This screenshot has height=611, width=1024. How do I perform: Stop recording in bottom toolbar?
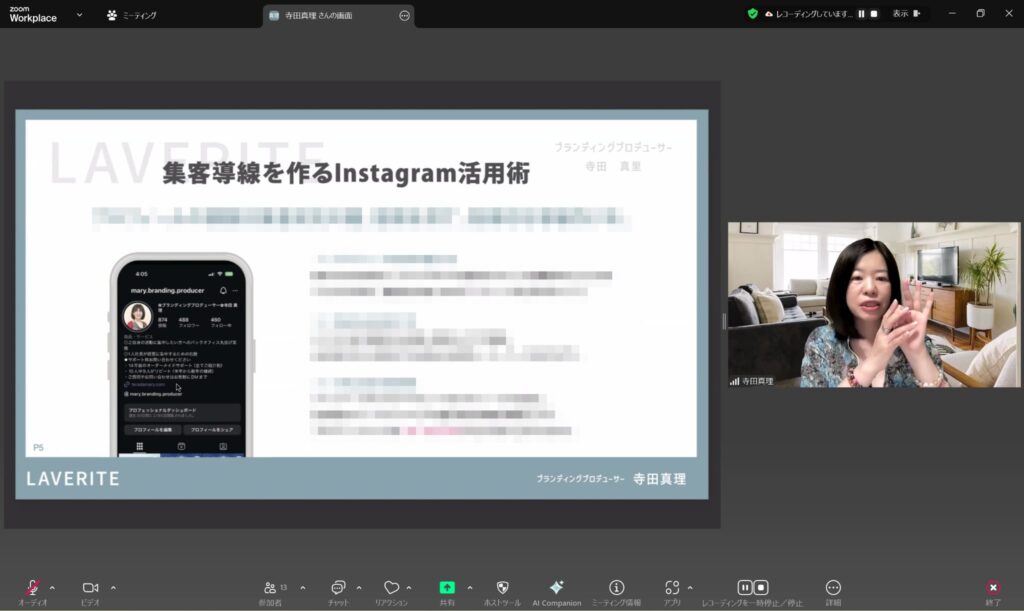pos(761,587)
